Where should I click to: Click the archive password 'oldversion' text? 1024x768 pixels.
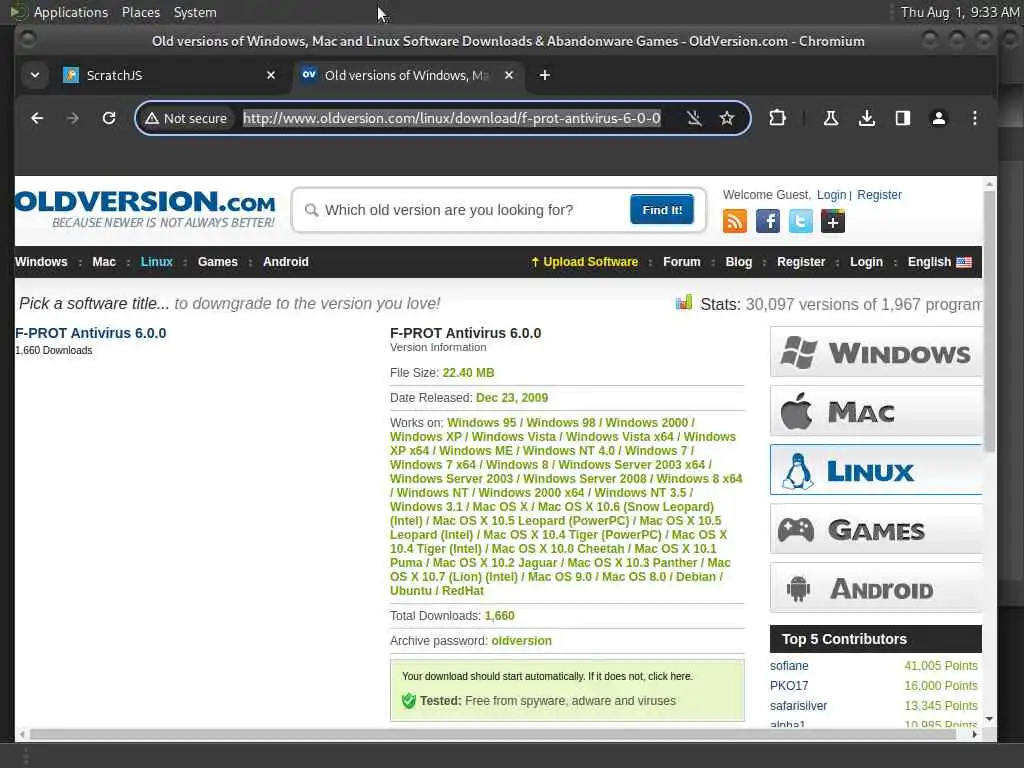[521, 641]
